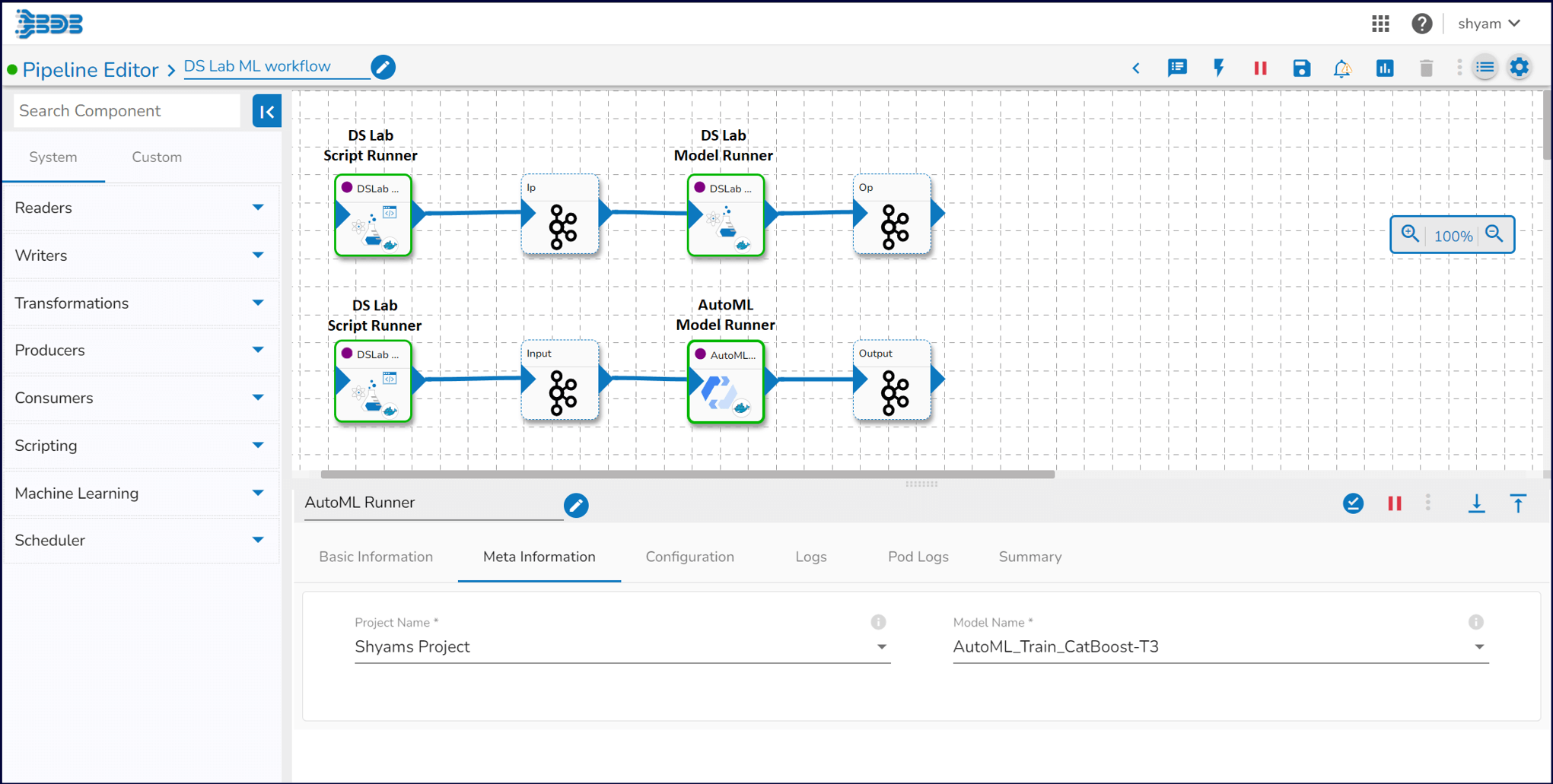Open the Logs tab
This screenshot has height=784, width=1553.
click(811, 557)
